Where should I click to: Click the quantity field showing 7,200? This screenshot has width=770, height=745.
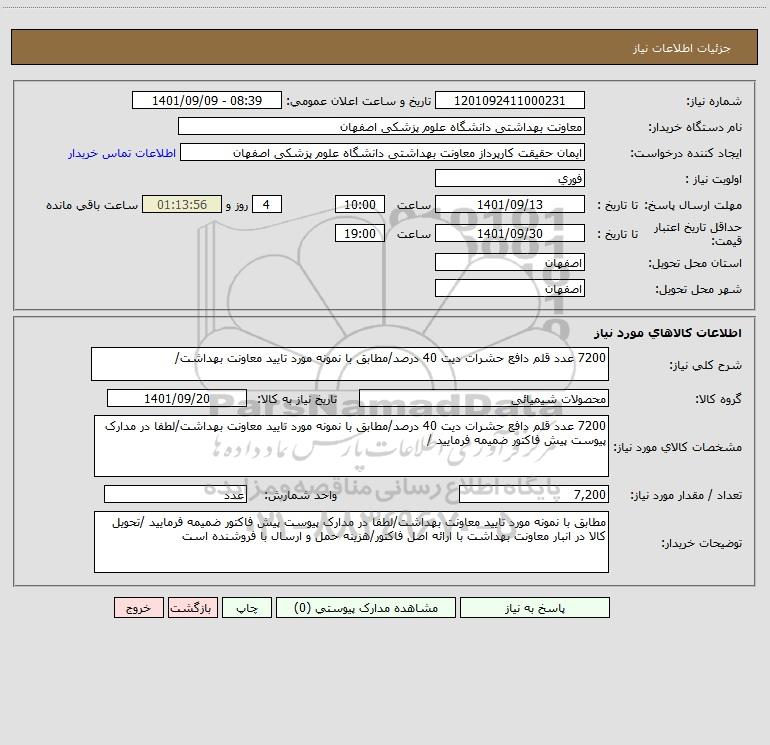pyautogui.click(x=534, y=494)
